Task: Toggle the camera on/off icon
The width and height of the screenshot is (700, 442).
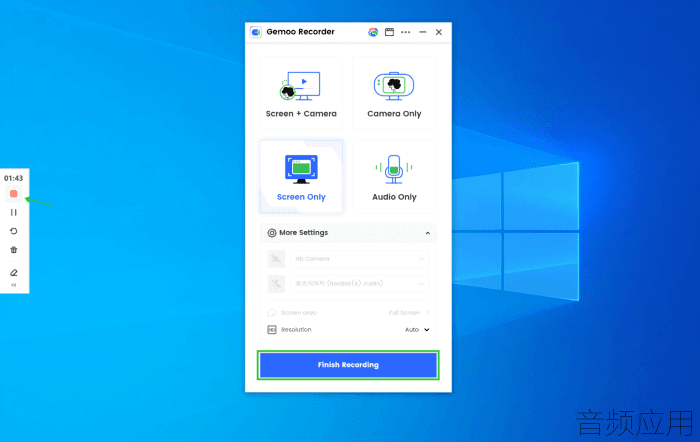Action: 276,259
